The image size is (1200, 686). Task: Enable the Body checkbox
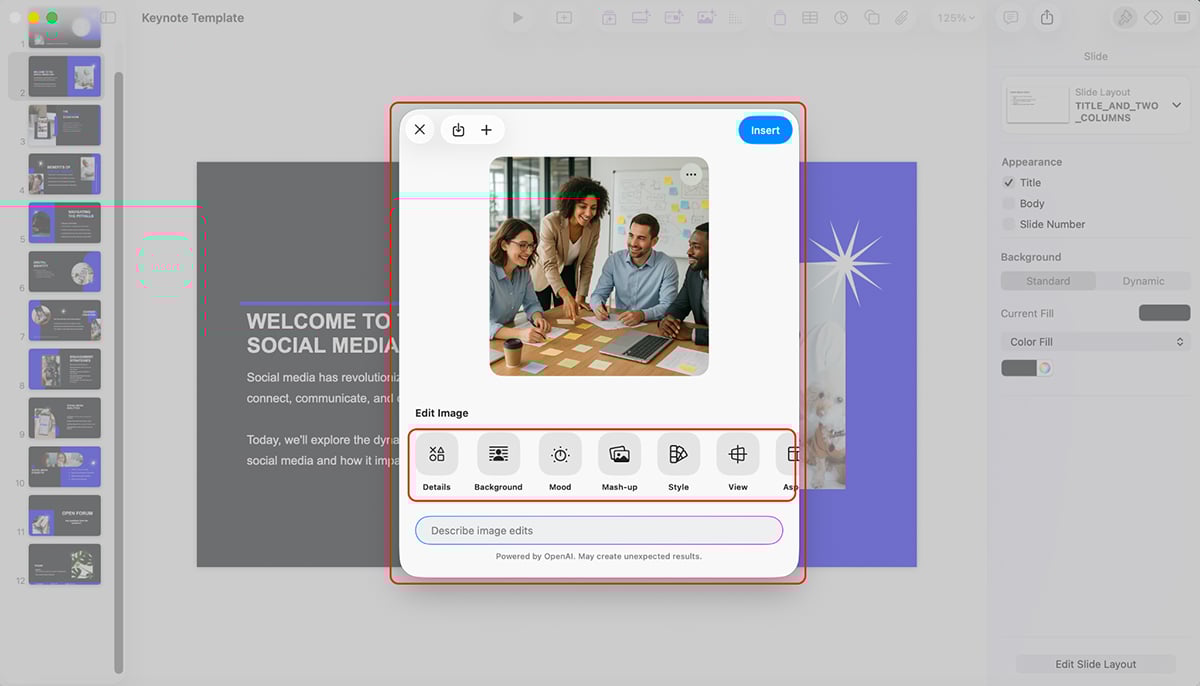(1008, 203)
